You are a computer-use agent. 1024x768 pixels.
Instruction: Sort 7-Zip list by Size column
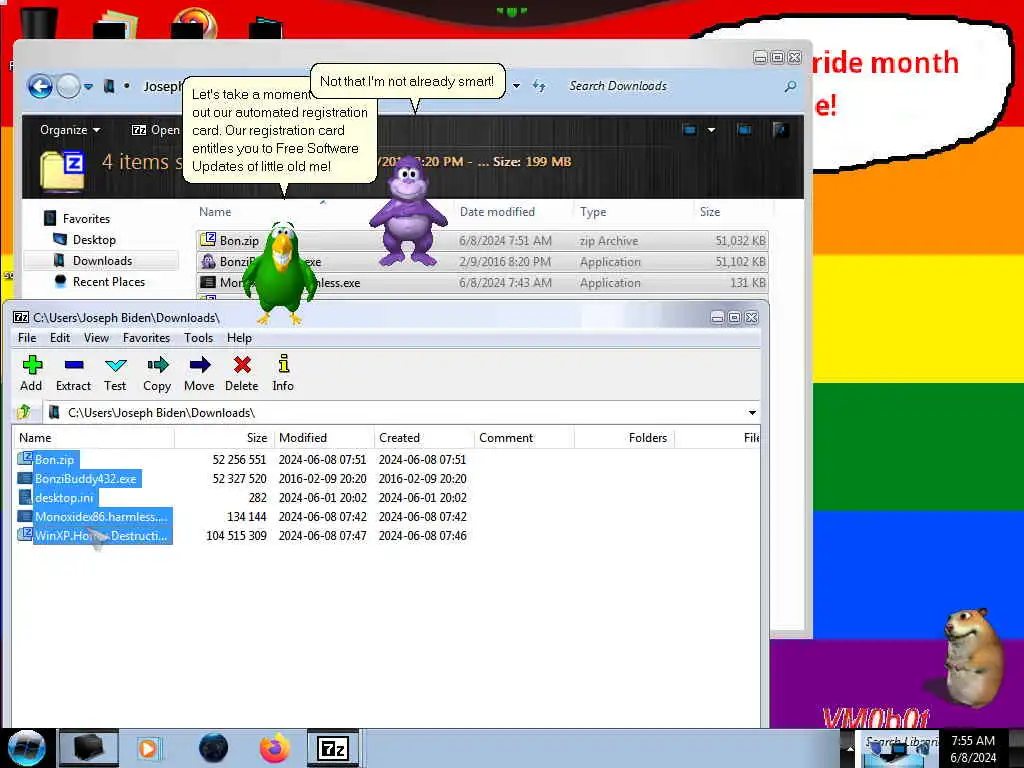[x=223, y=438]
